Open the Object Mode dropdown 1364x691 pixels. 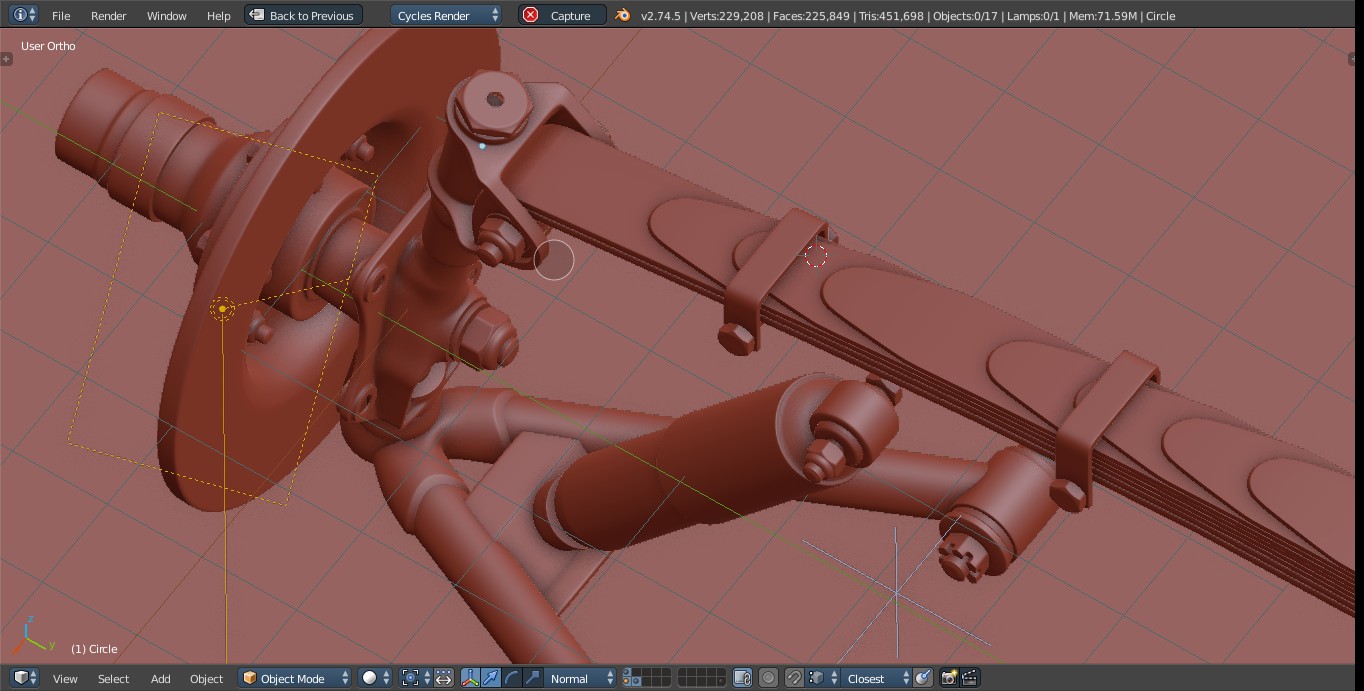coord(296,678)
